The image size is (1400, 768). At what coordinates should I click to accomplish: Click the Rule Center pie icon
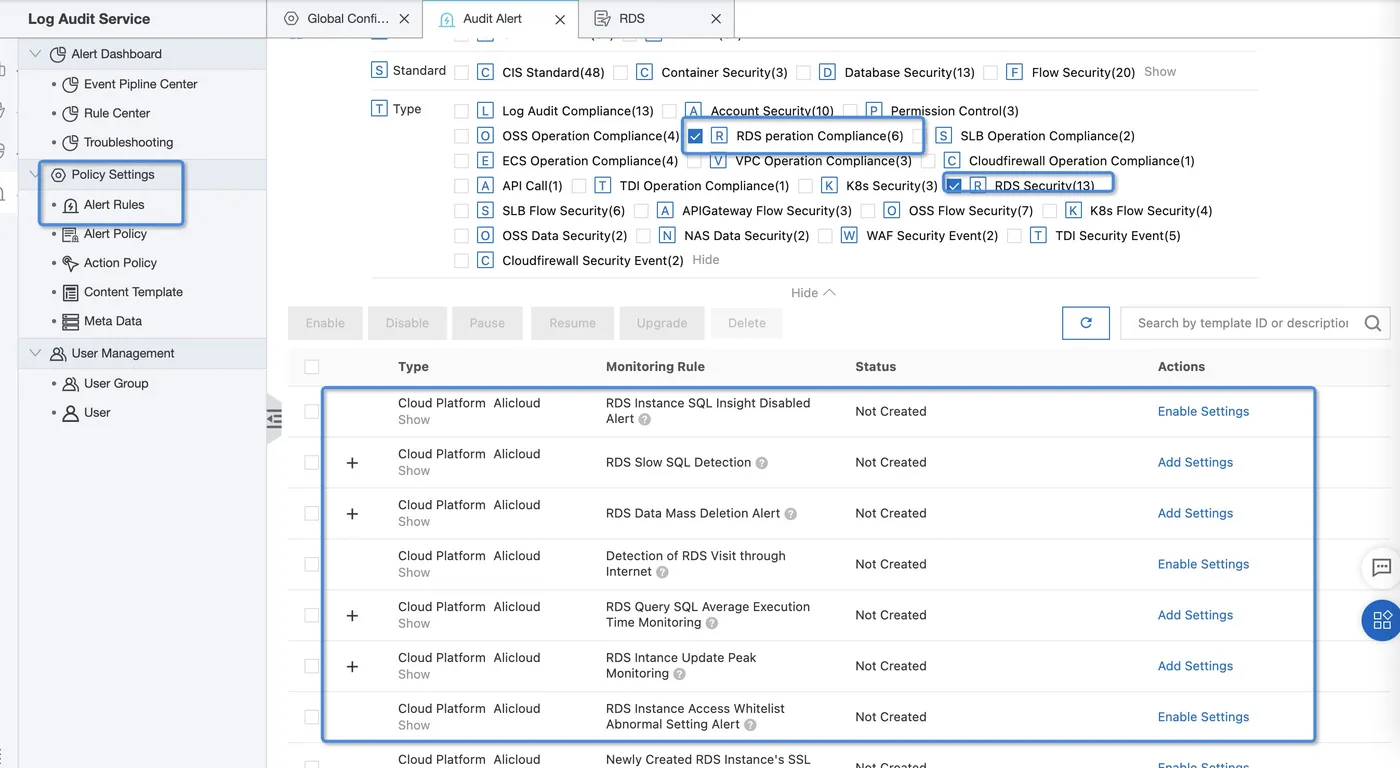[x=70, y=114]
